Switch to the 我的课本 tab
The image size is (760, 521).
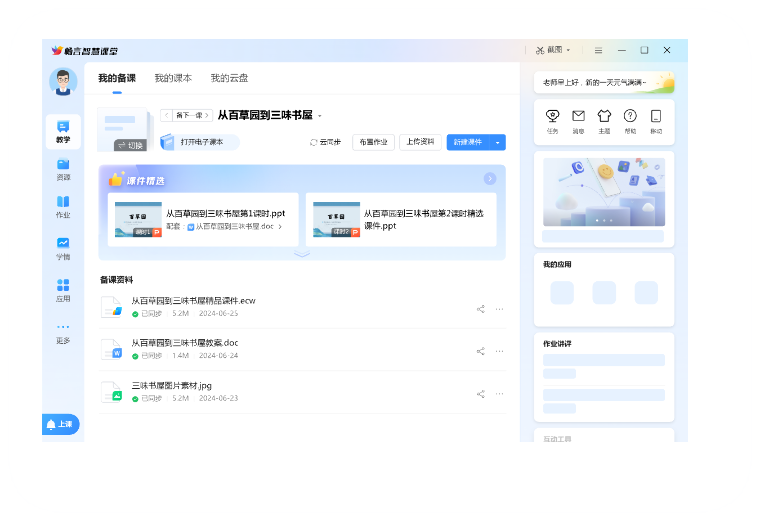coord(173,78)
